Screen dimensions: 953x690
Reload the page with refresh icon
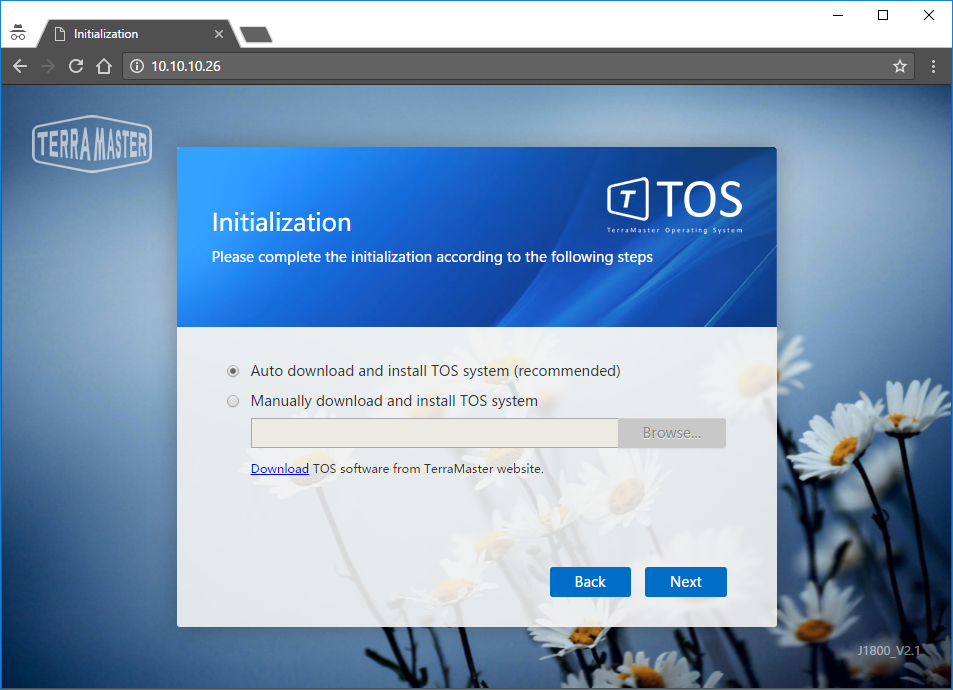tap(76, 66)
